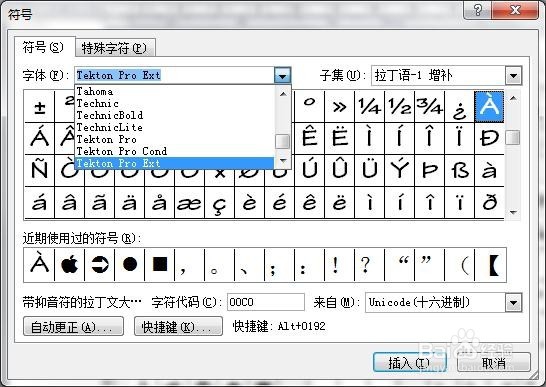The height and width of the screenshot is (387, 546).
Task: Pick the right guillemet » symbol
Action: [340, 107]
